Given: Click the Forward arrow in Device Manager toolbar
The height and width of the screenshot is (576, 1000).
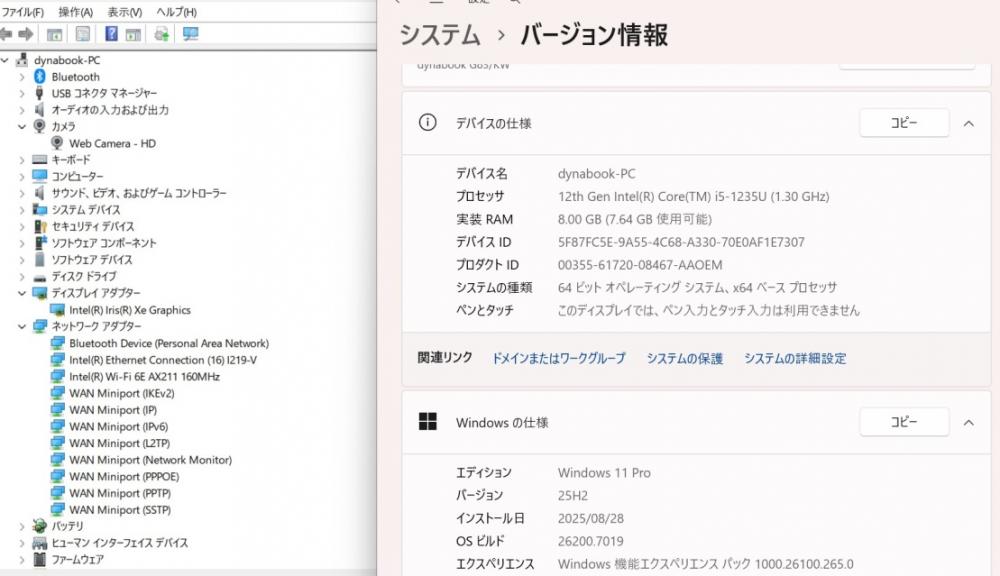Looking at the screenshot, I should (26, 34).
